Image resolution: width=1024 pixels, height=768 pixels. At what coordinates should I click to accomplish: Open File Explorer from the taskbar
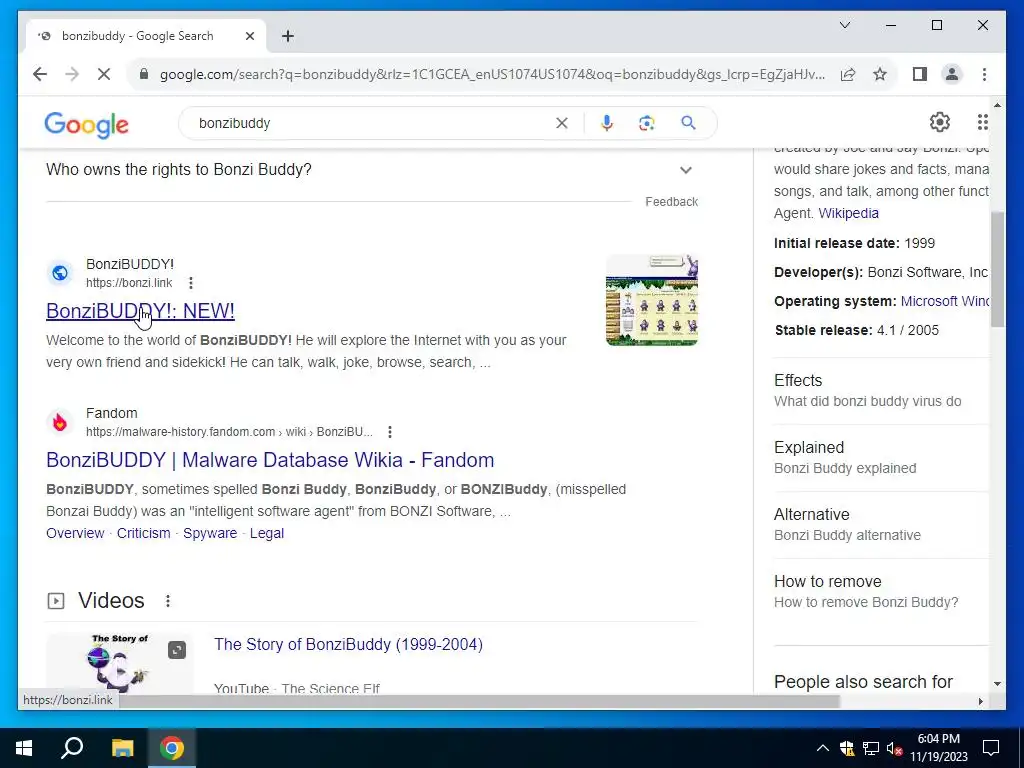point(122,748)
